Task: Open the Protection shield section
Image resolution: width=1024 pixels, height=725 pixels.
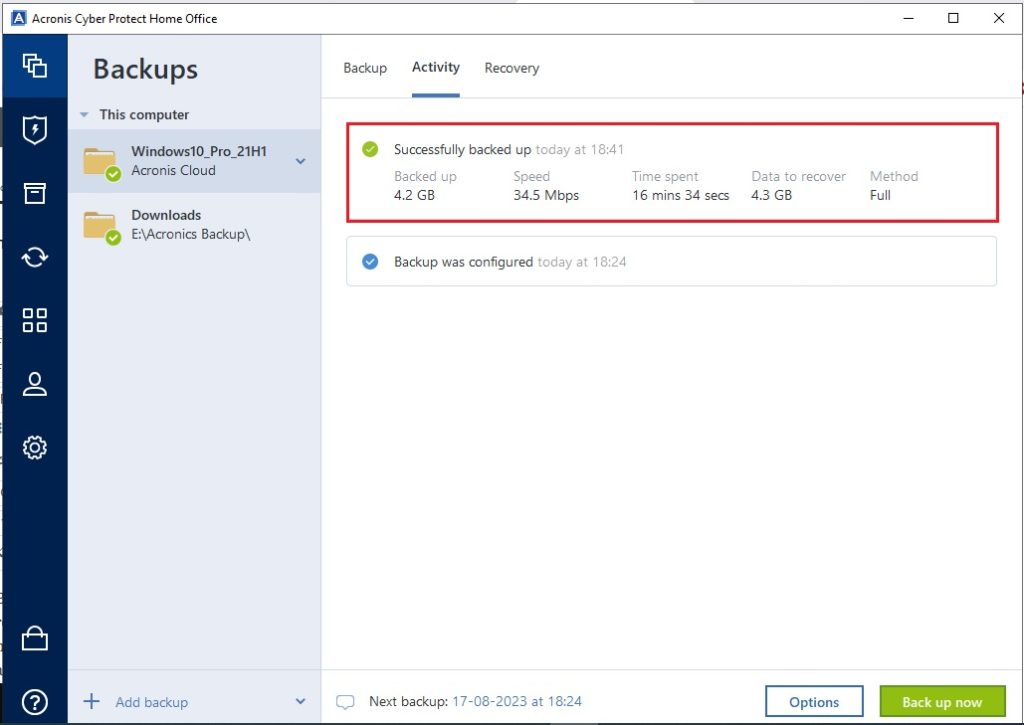Action: point(35,129)
